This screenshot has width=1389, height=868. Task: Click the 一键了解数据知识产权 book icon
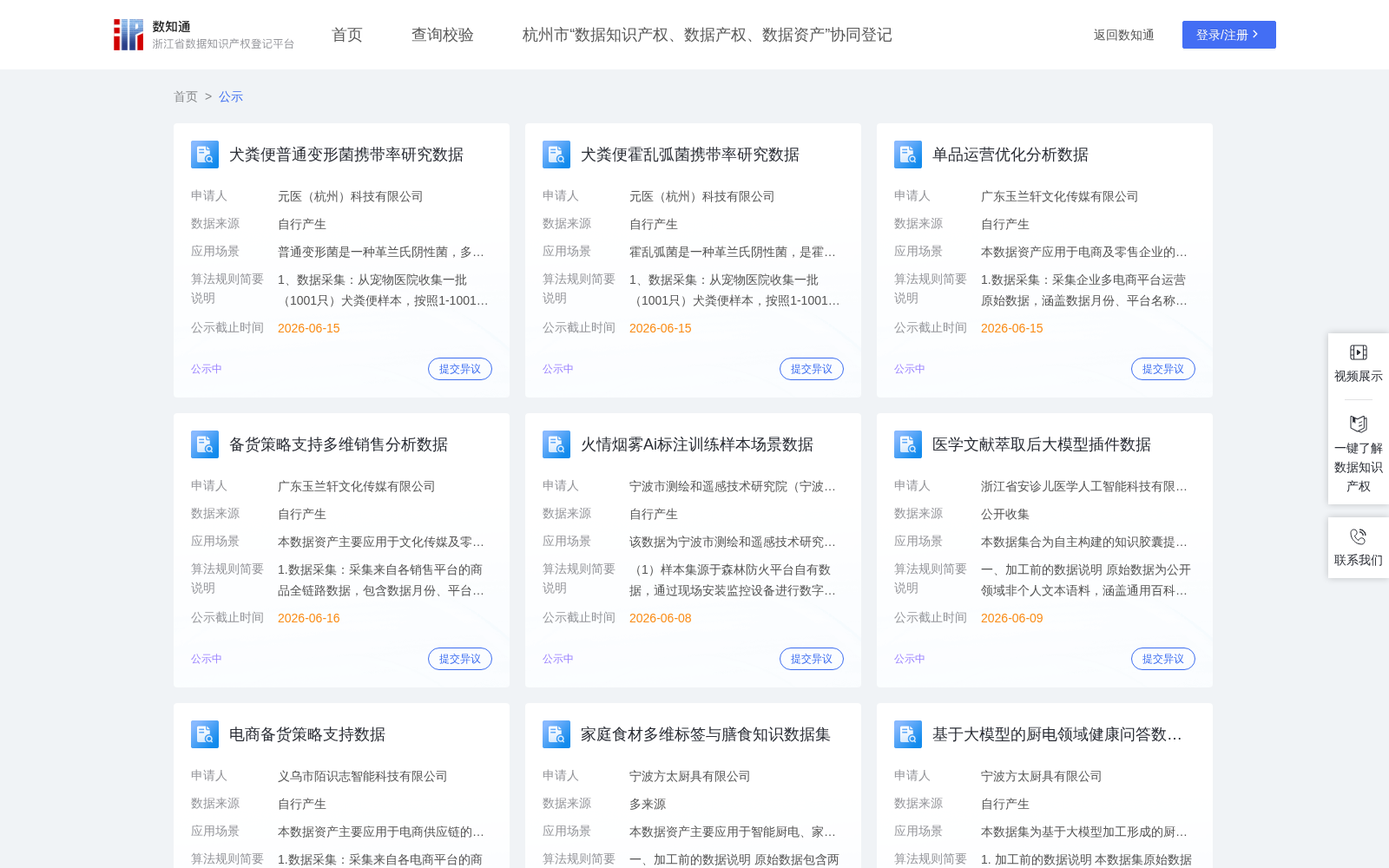click(x=1359, y=424)
